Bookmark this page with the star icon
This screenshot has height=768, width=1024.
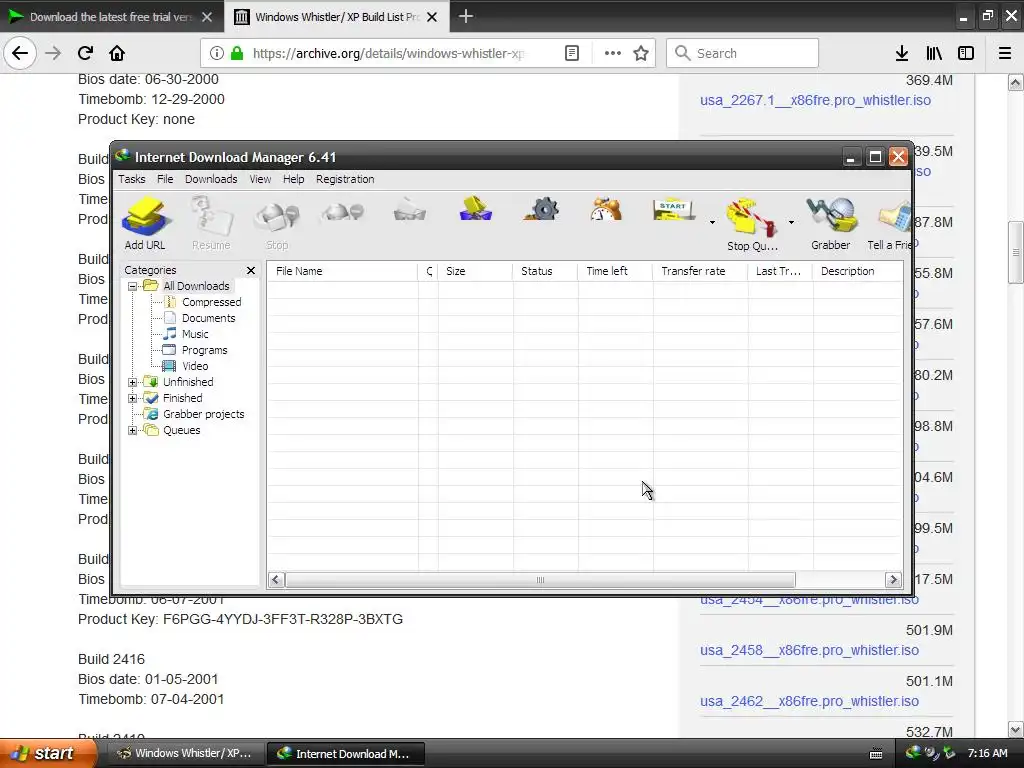click(641, 54)
